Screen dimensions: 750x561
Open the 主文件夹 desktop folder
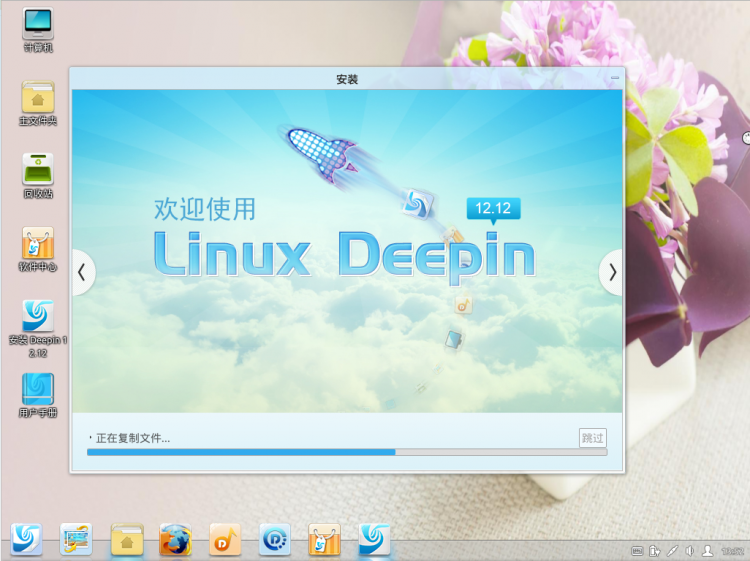[38, 103]
